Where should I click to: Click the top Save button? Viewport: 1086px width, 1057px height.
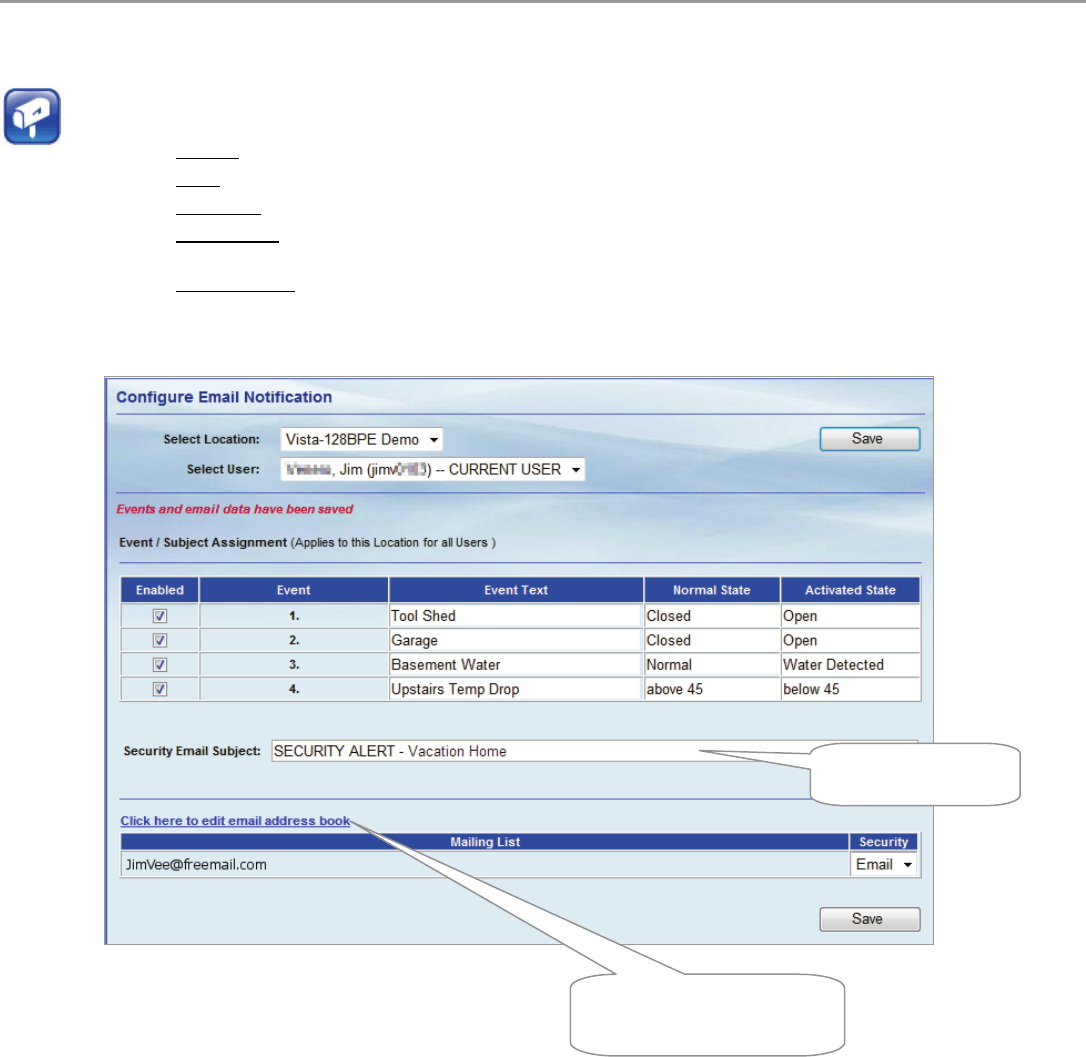click(x=870, y=439)
